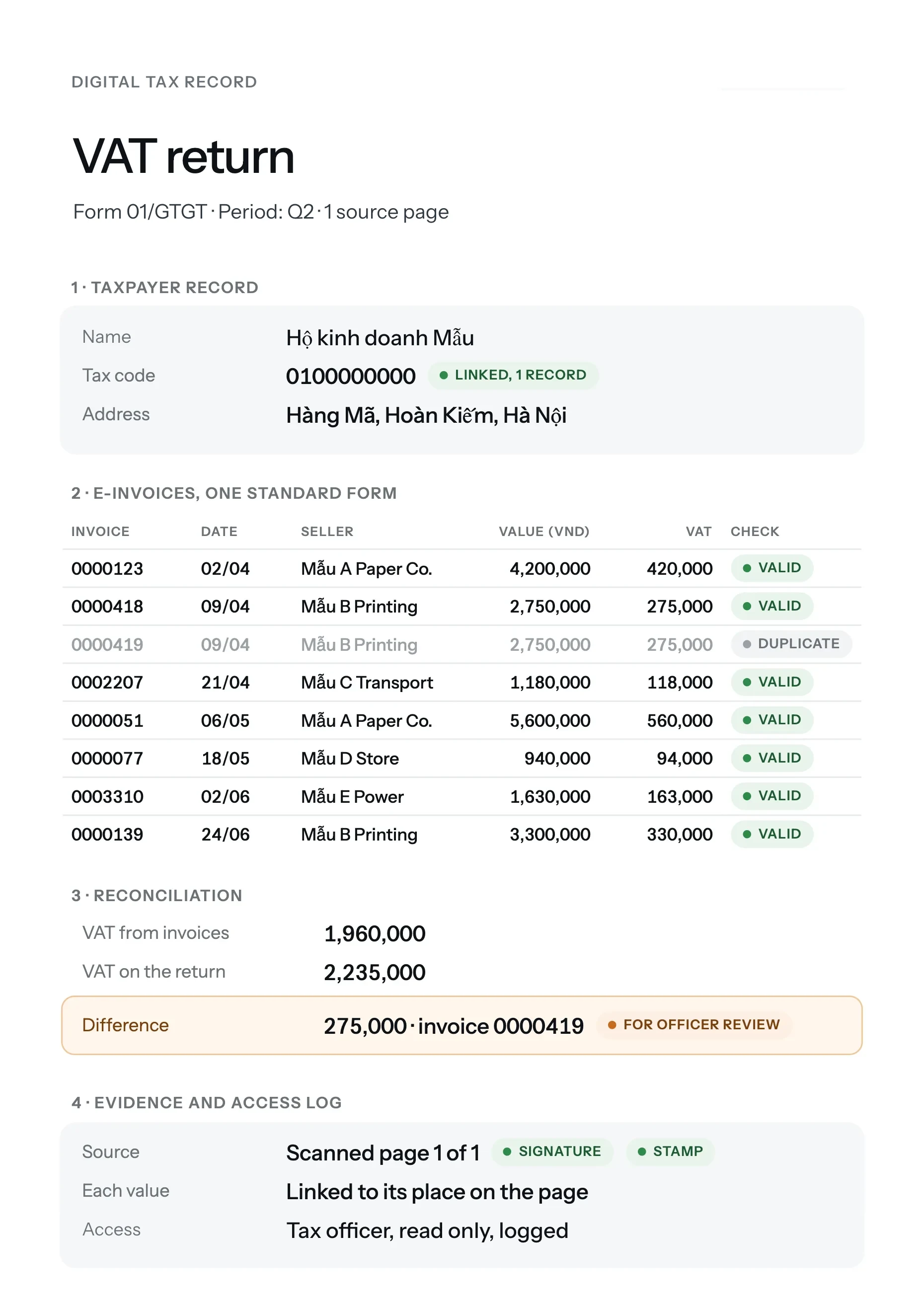Image resolution: width=924 pixels, height=1307 pixels.
Task: Click the LINKED, 1 RECORD badge
Action: click(x=513, y=375)
